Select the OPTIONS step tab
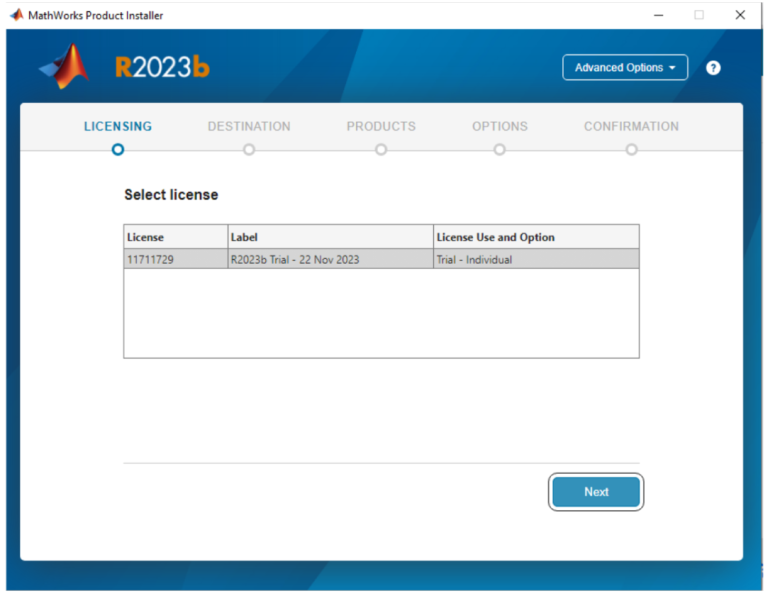 click(499, 127)
